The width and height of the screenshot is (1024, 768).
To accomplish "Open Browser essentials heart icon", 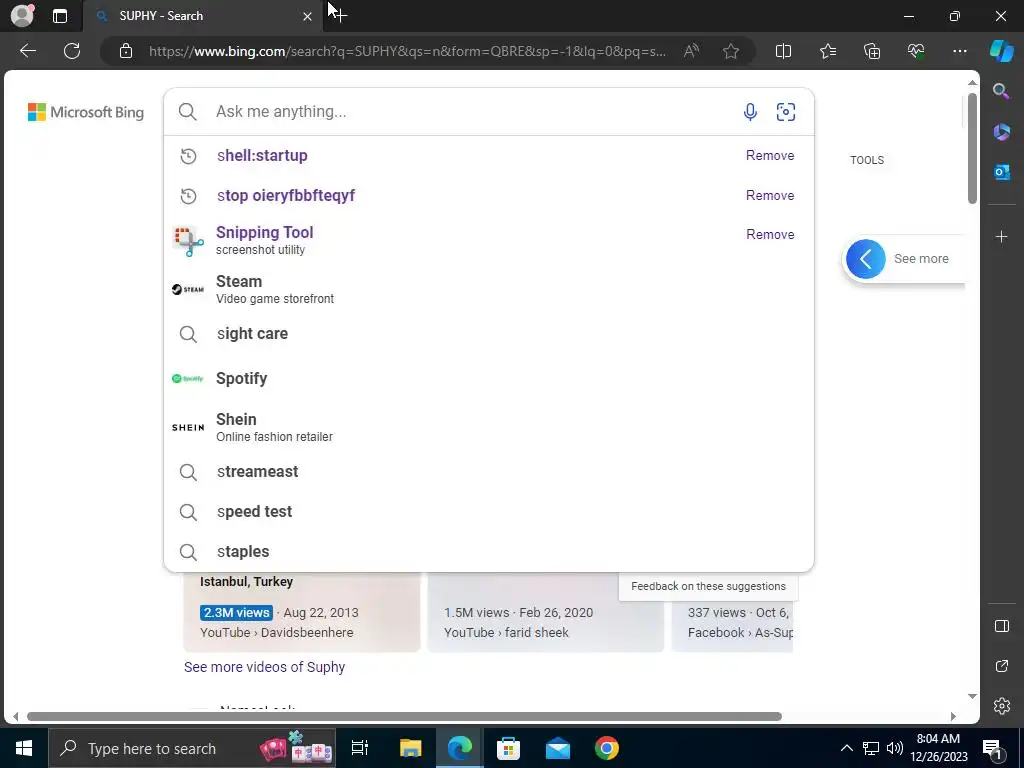I will pyautogui.click(x=916, y=51).
